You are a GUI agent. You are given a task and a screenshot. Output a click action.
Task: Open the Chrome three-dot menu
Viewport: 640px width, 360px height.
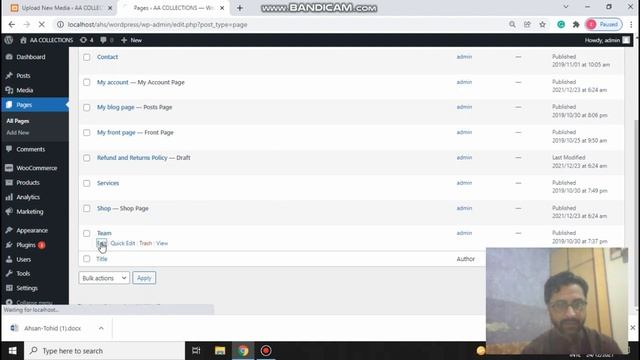(x=631, y=24)
